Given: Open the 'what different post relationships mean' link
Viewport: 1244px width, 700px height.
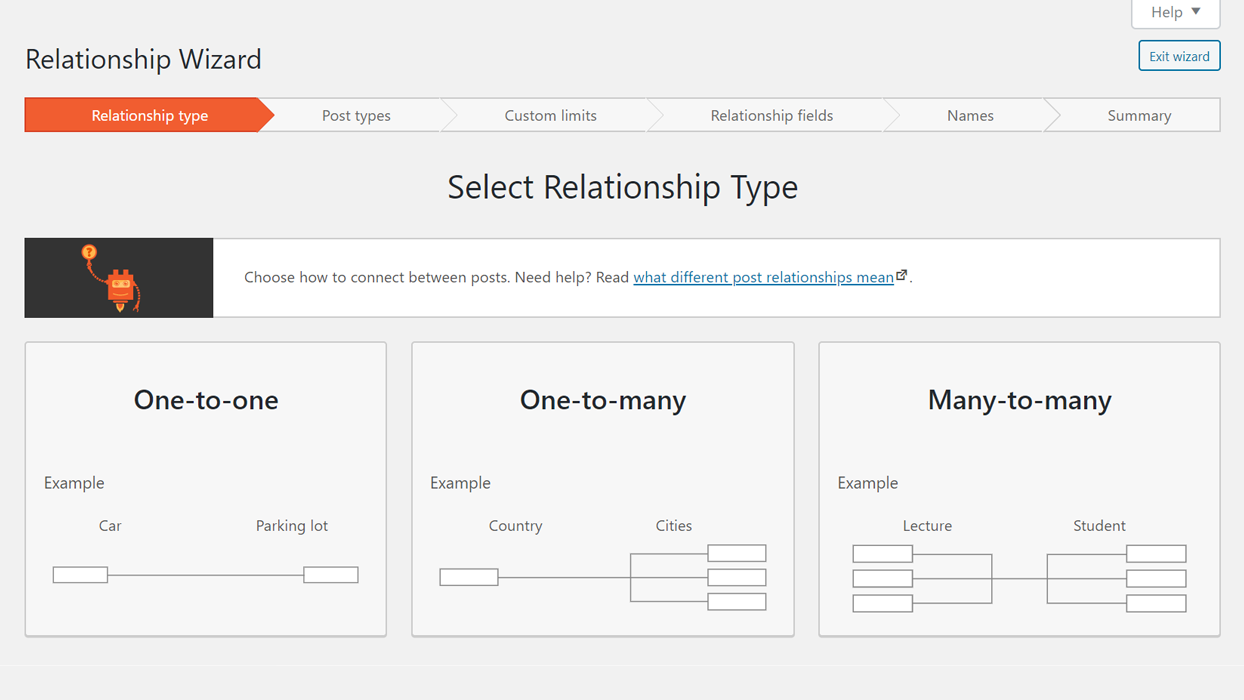Looking at the screenshot, I should [763, 277].
